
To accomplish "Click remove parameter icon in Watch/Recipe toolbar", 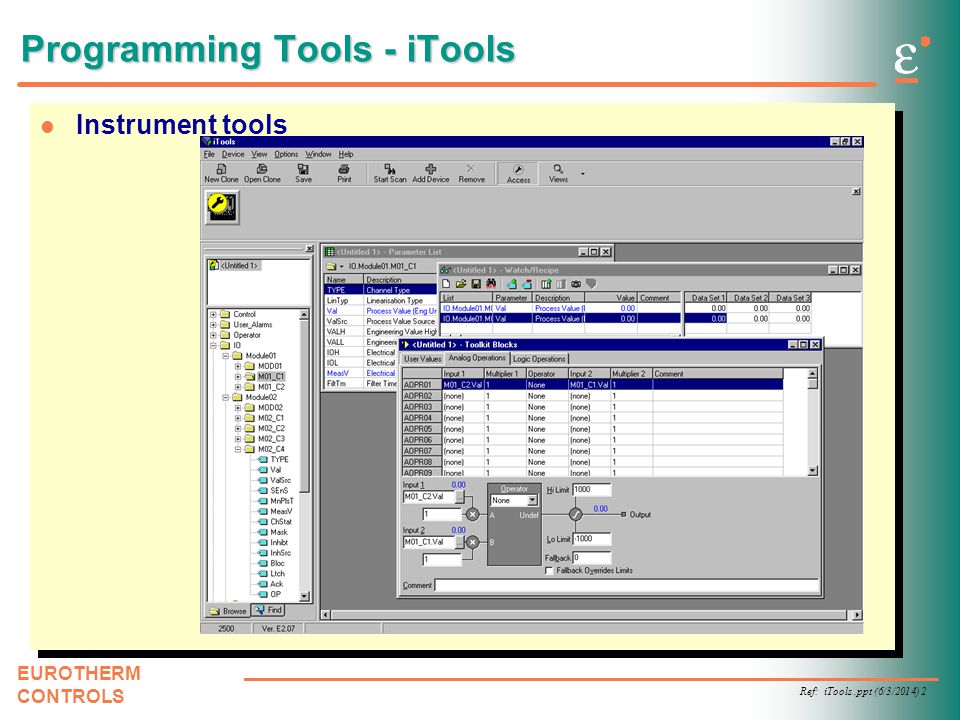I will [x=527, y=284].
